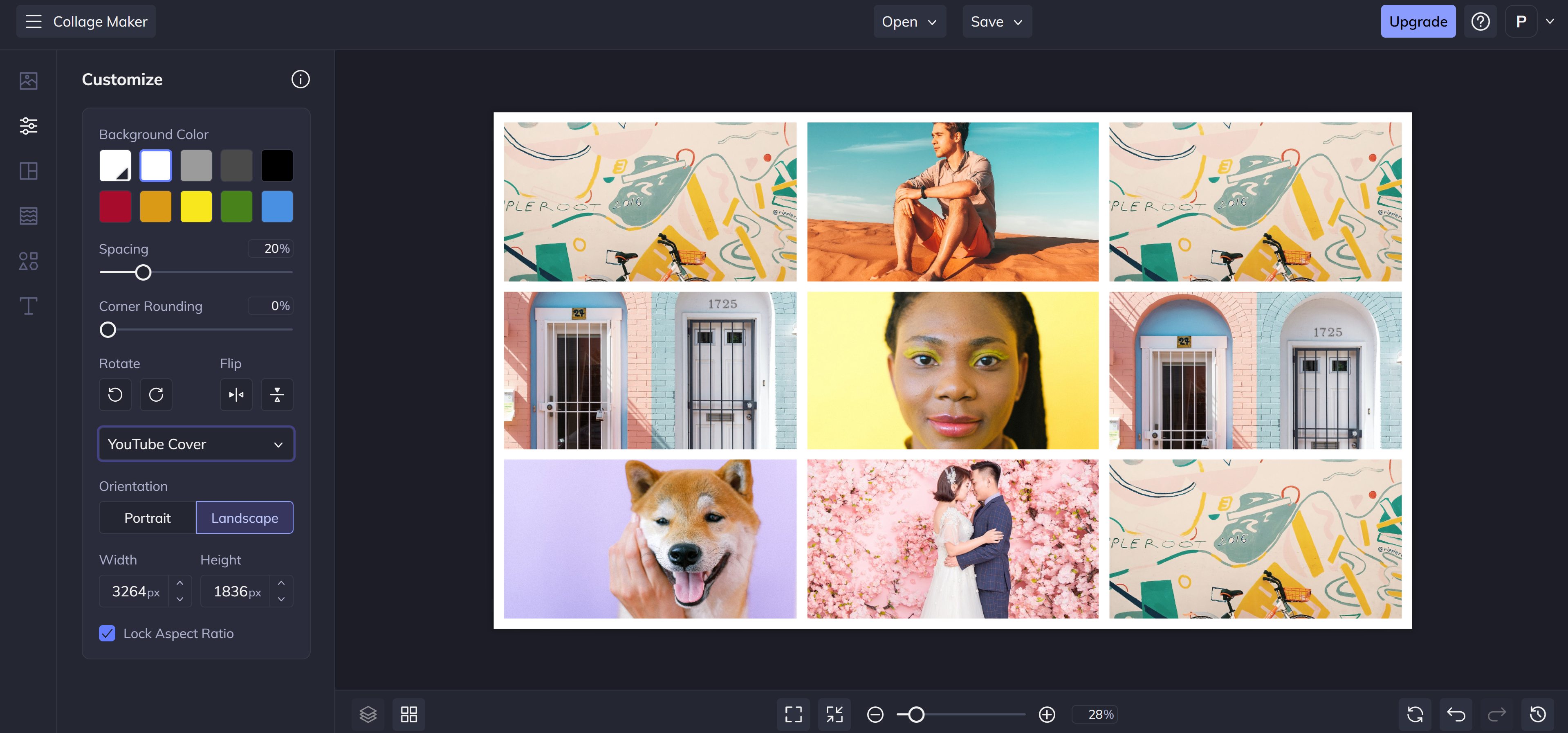Flip the collage horizontally

point(236,395)
